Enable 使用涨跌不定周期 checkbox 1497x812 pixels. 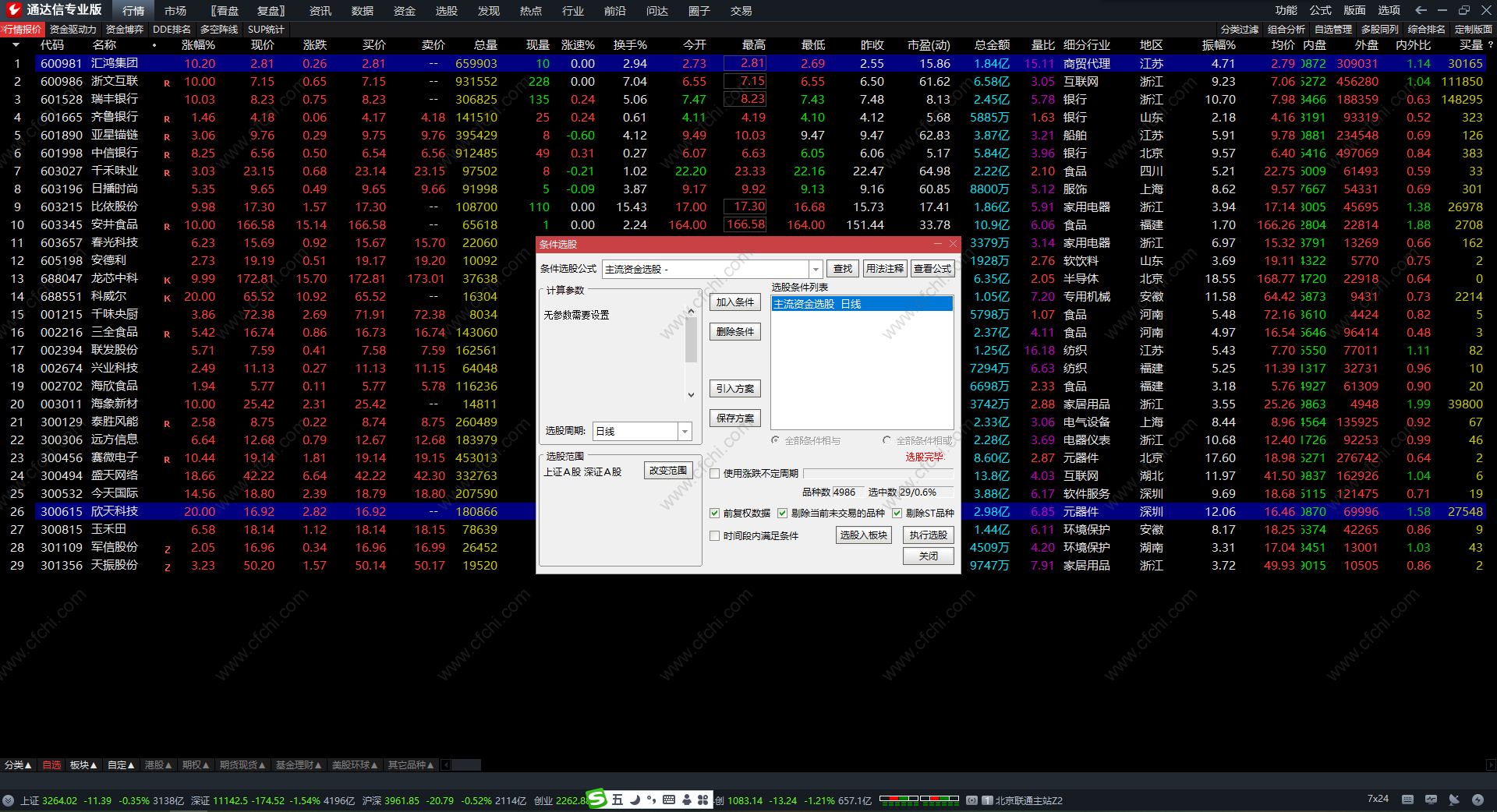(714, 473)
